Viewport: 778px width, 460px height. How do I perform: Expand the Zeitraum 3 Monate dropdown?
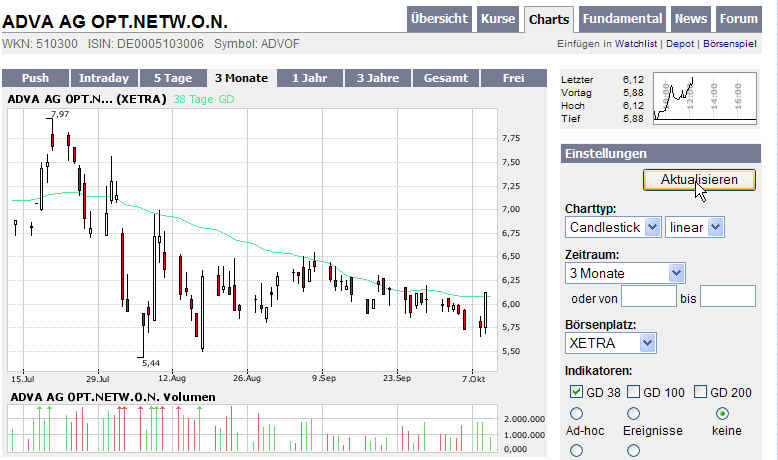(625, 272)
